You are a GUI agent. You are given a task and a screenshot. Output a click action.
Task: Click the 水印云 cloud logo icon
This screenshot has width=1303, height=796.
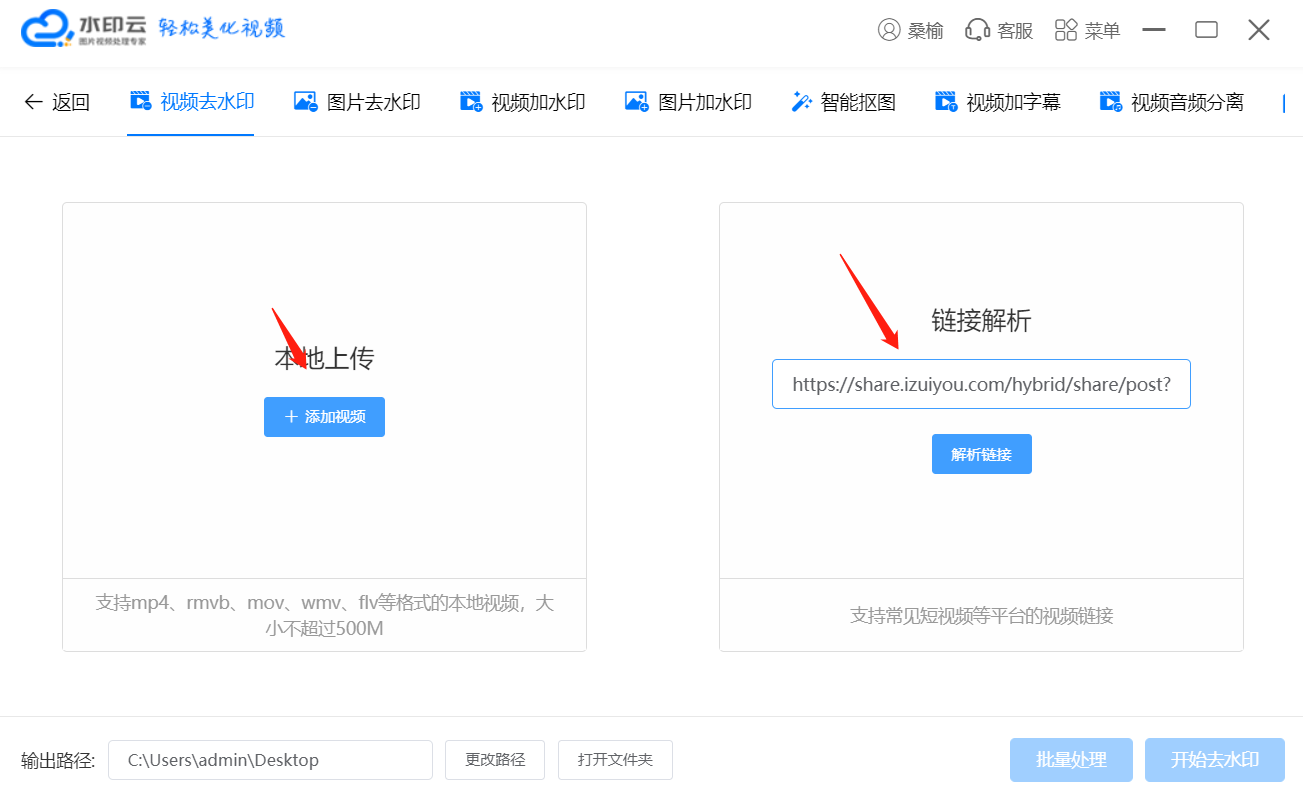click(47, 29)
